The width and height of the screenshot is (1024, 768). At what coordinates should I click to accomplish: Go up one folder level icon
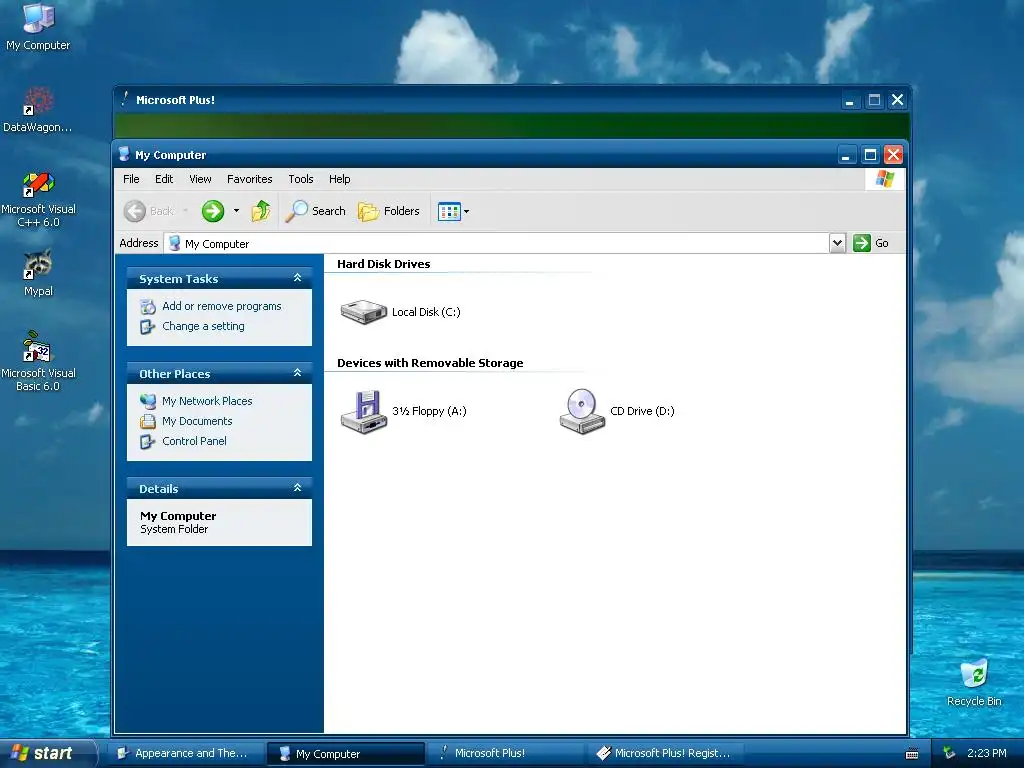[x=261, y=211]
